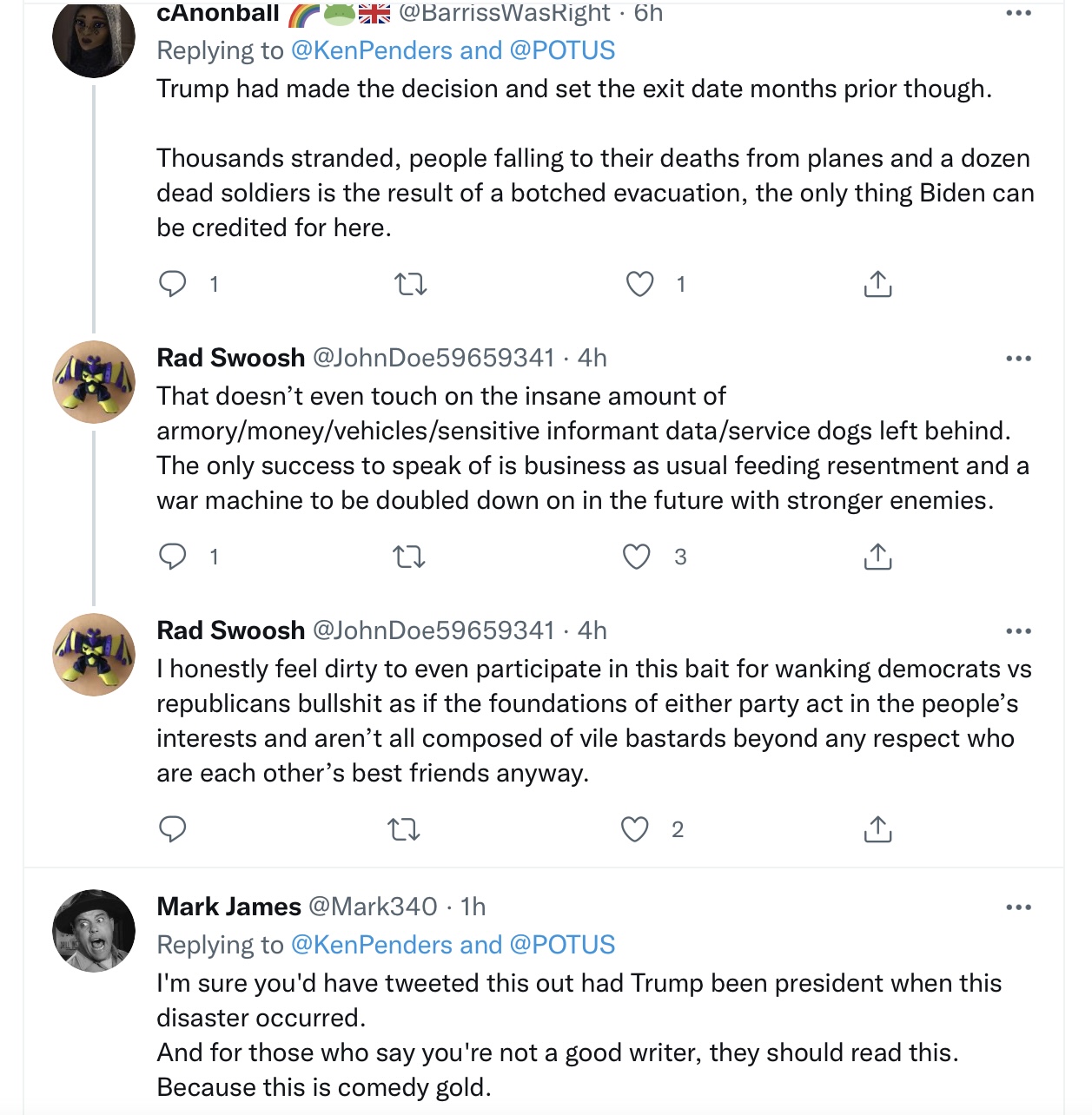Image resolution: width=1092 pixels, height=1115 pixels.
Task: Like cAnonball's tweet with the heart icon
Action: (x=640, y=284)
